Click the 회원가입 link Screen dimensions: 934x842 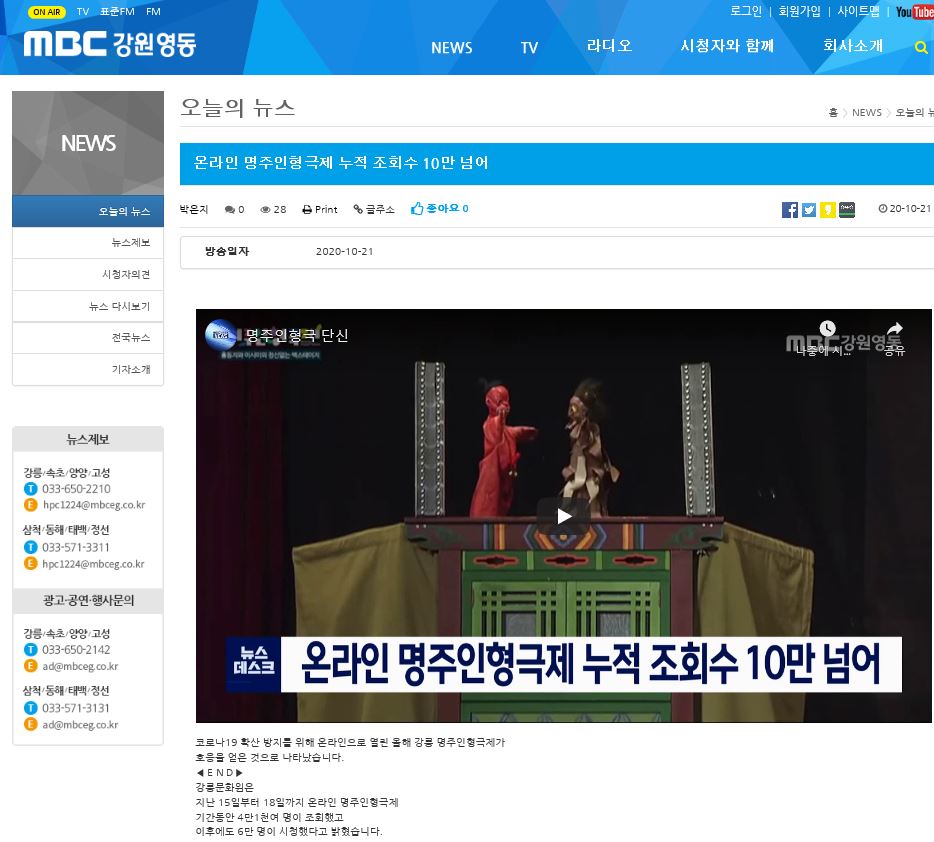point(799,11)
